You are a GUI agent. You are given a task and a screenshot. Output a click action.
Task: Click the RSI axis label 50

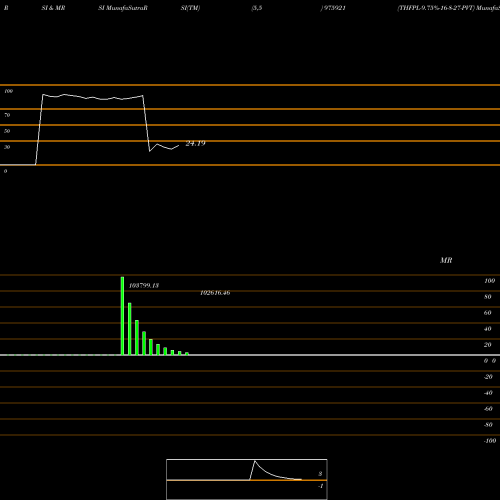pyautogui.click(x=7, y=131)
